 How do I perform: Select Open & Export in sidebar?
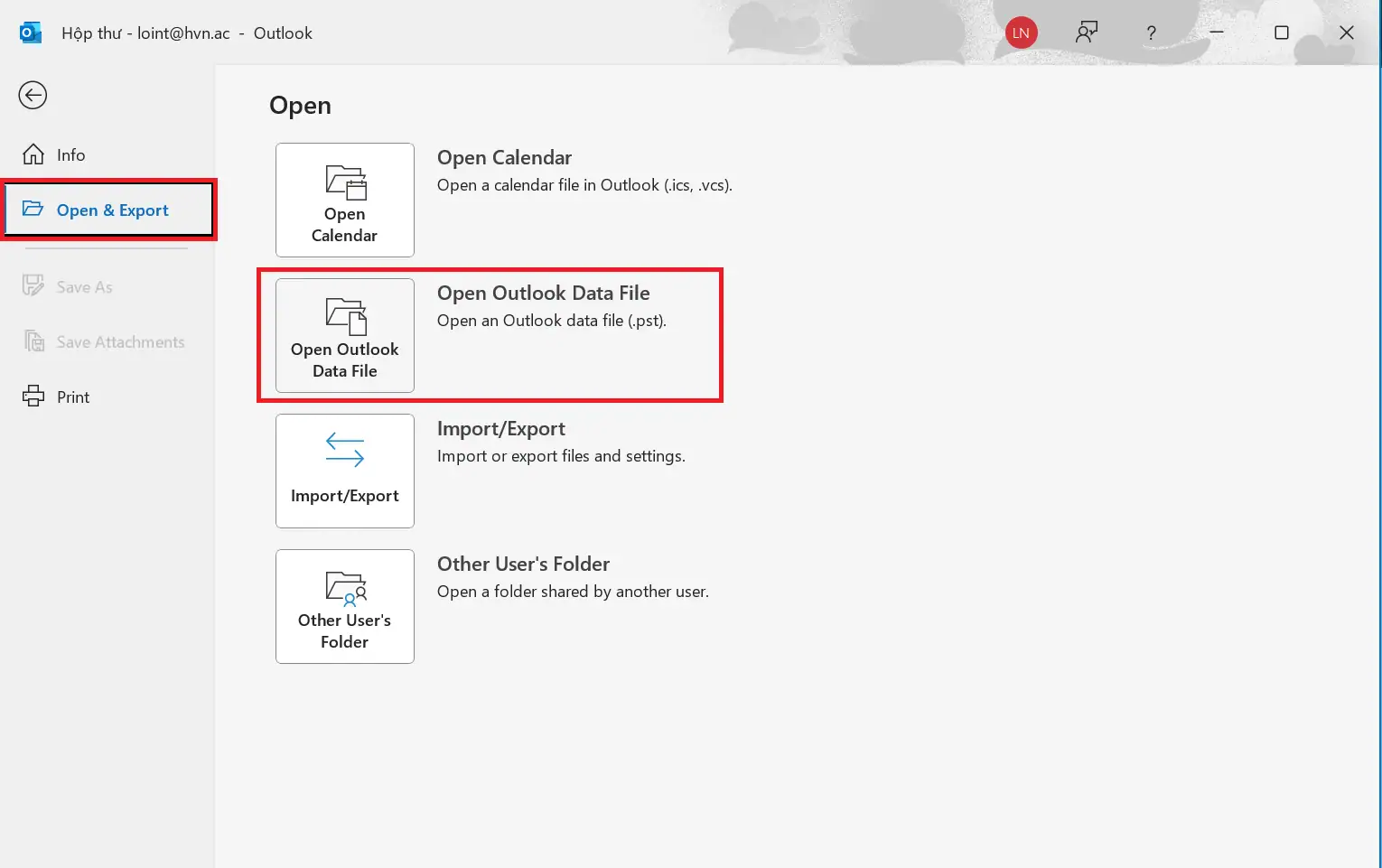[x=109, y=210]
